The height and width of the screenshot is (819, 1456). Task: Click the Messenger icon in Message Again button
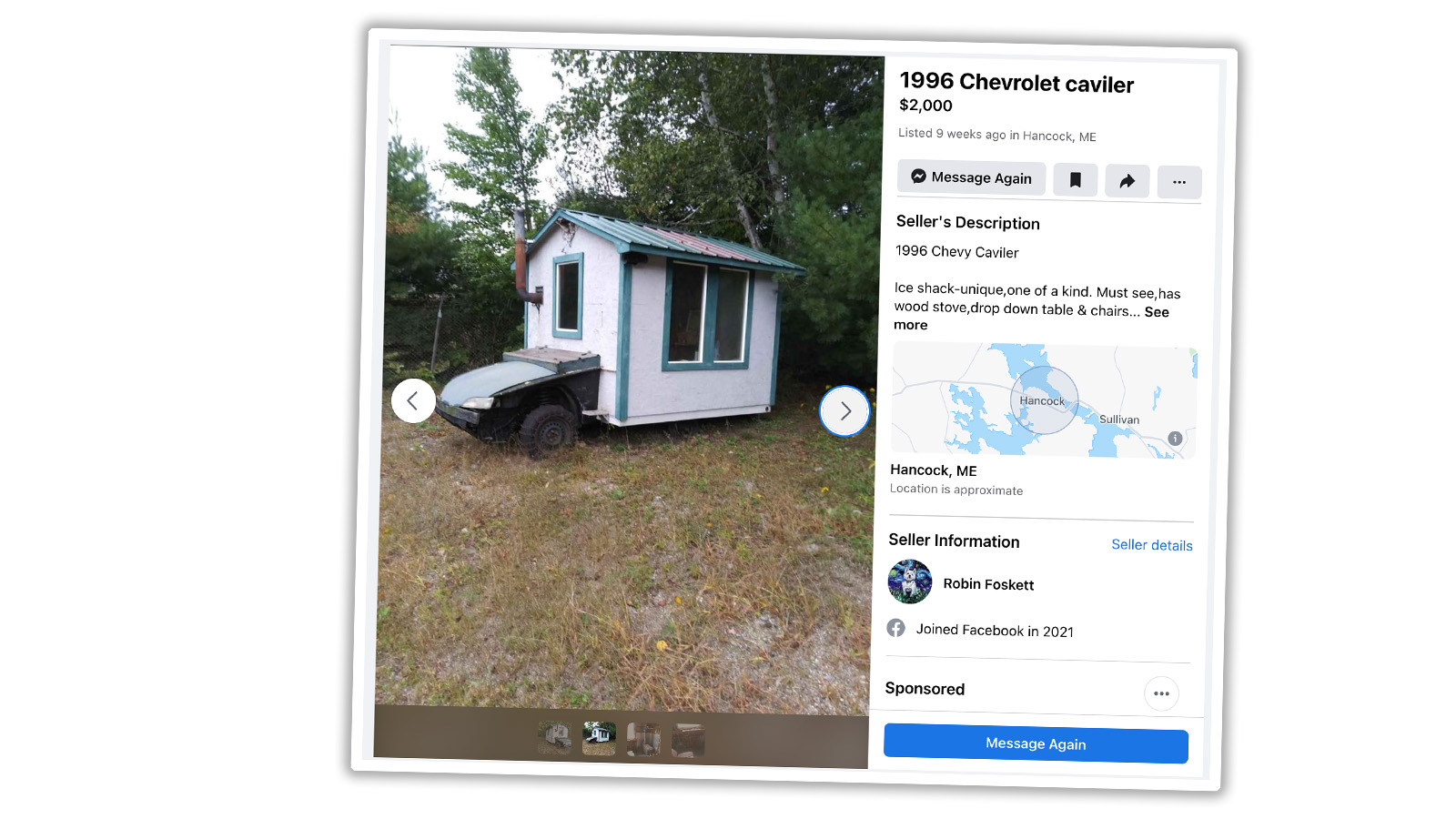click(918, 177)
